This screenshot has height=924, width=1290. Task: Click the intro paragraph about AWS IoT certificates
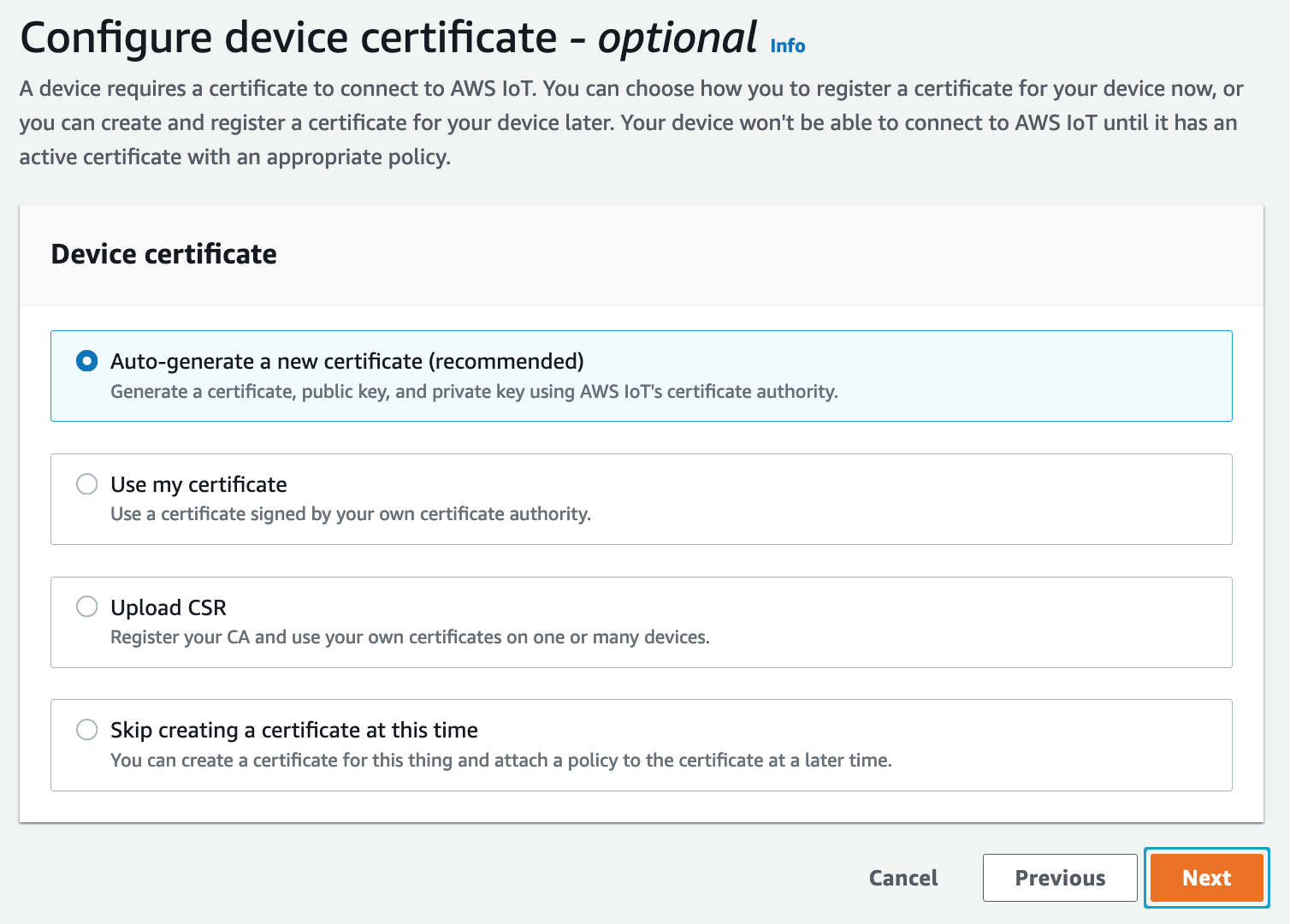click(630, 122)
